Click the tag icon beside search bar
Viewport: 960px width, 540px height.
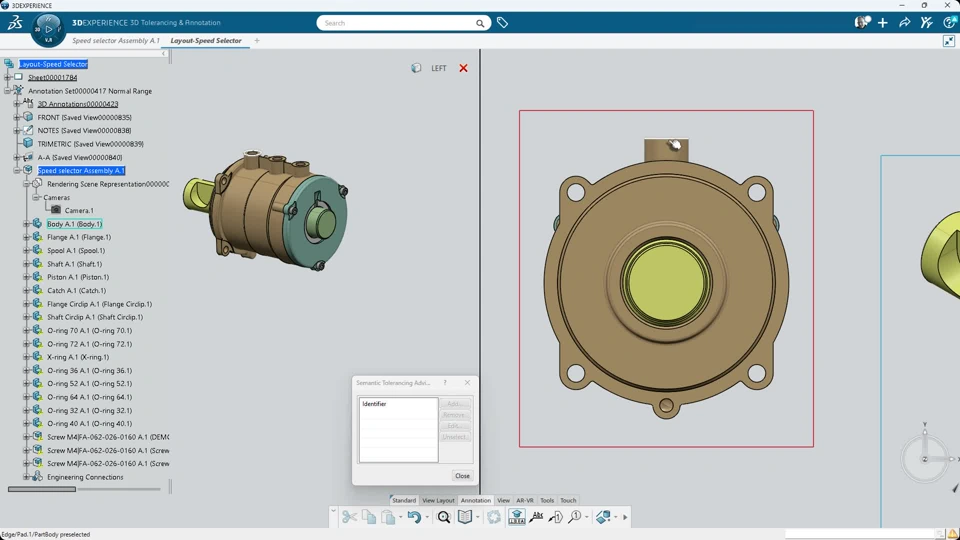[503, 22]
